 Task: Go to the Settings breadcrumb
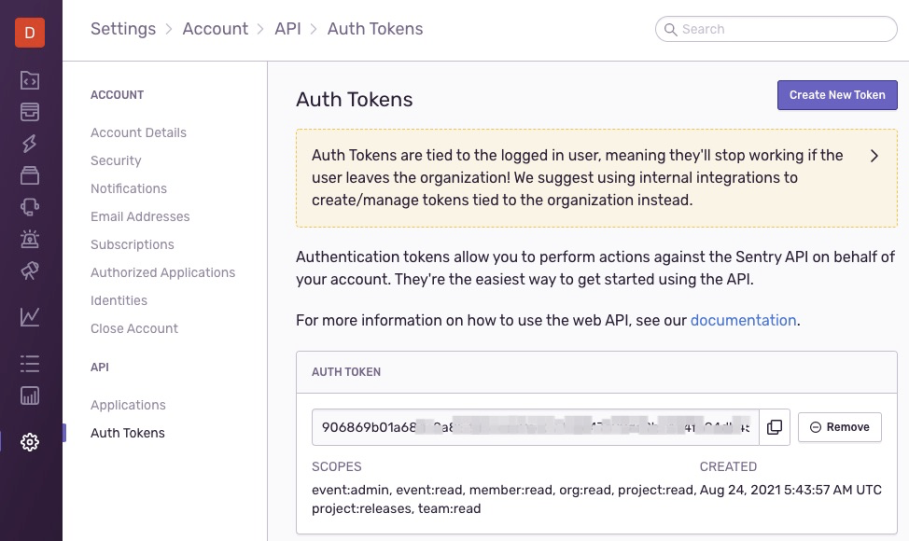point(123,29)
